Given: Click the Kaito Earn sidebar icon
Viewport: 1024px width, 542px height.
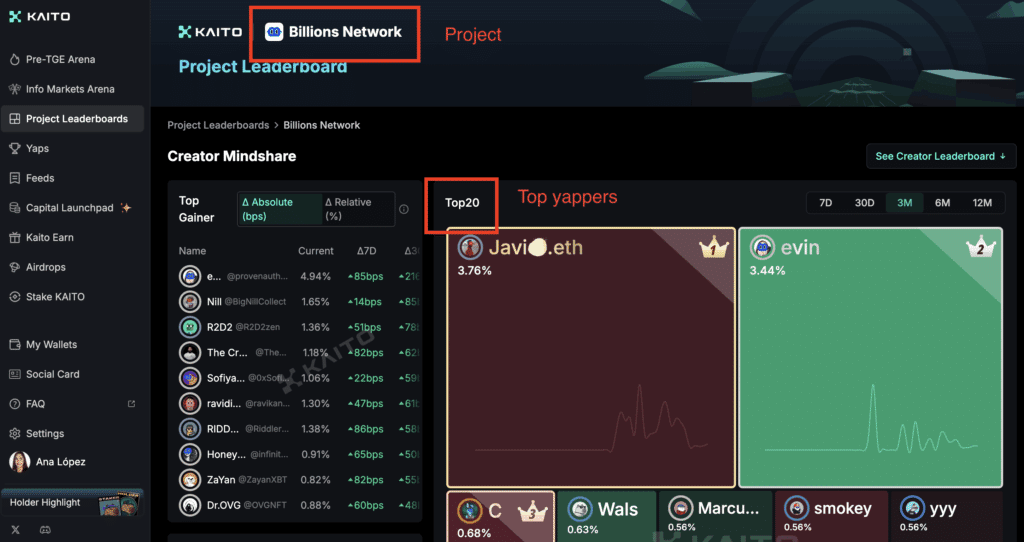Looking at the screenshot, I should click(x=15, y=238).
